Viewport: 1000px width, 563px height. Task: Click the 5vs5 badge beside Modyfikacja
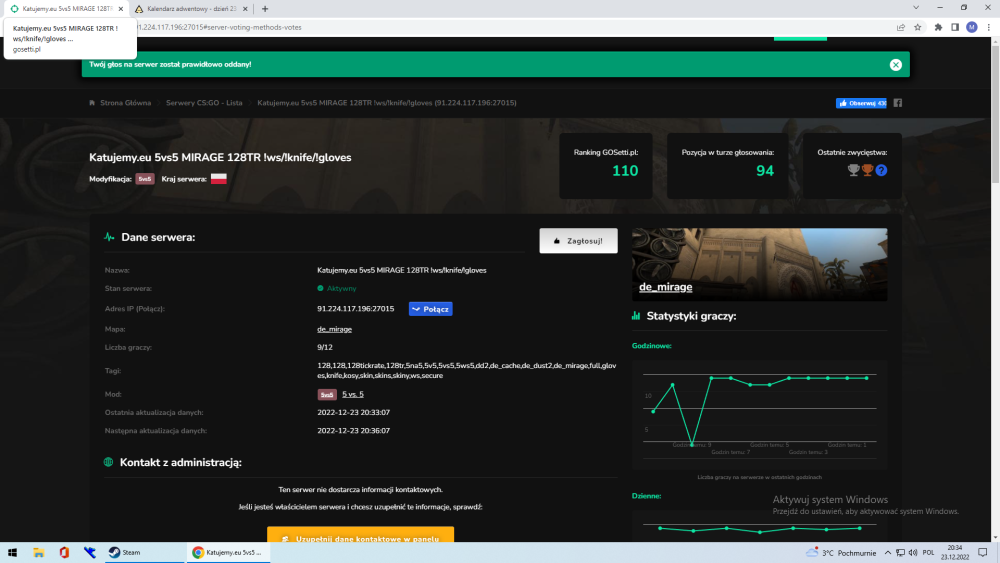coord(145,179)
